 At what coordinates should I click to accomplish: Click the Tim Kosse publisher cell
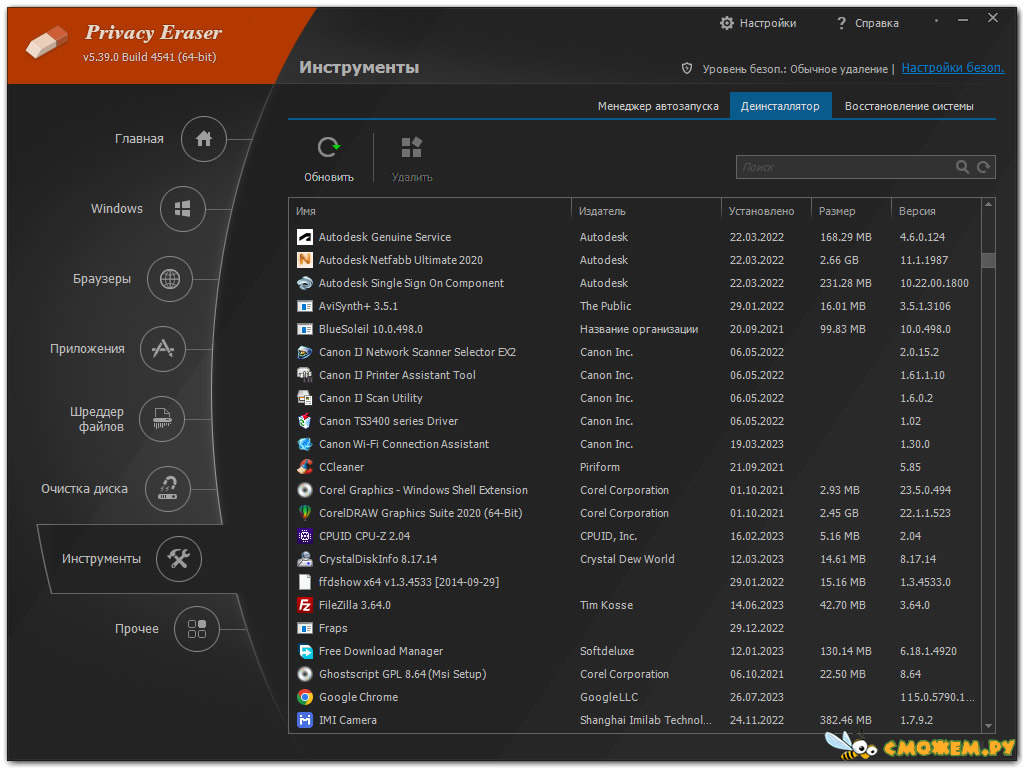click(x=606, y=605)
